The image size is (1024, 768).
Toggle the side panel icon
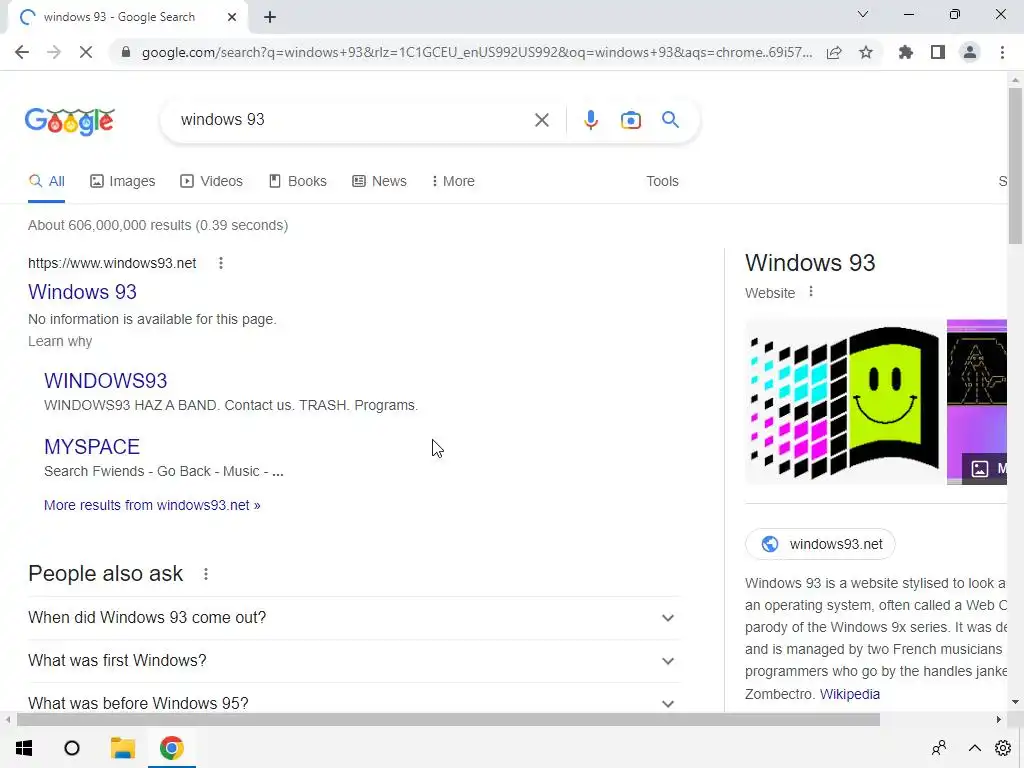click(x=938, y=52)
